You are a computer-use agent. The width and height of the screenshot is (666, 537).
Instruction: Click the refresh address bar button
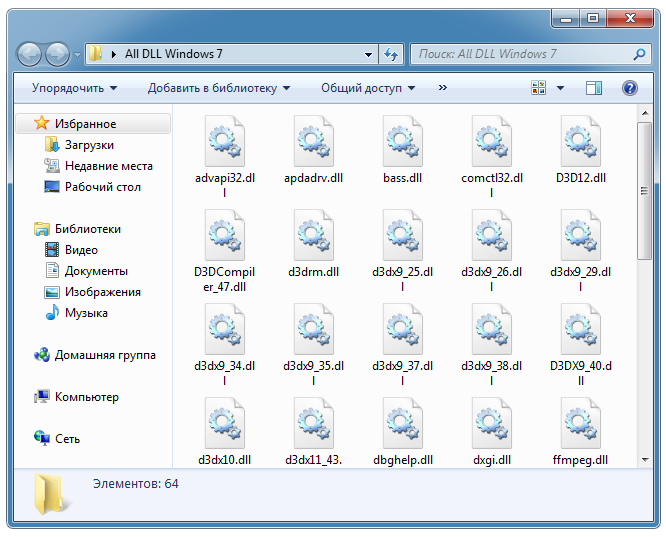tap(391, 54)
